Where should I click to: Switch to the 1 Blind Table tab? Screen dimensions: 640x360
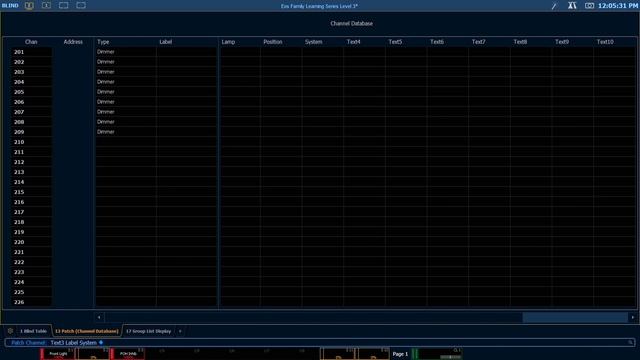point(33,331)
